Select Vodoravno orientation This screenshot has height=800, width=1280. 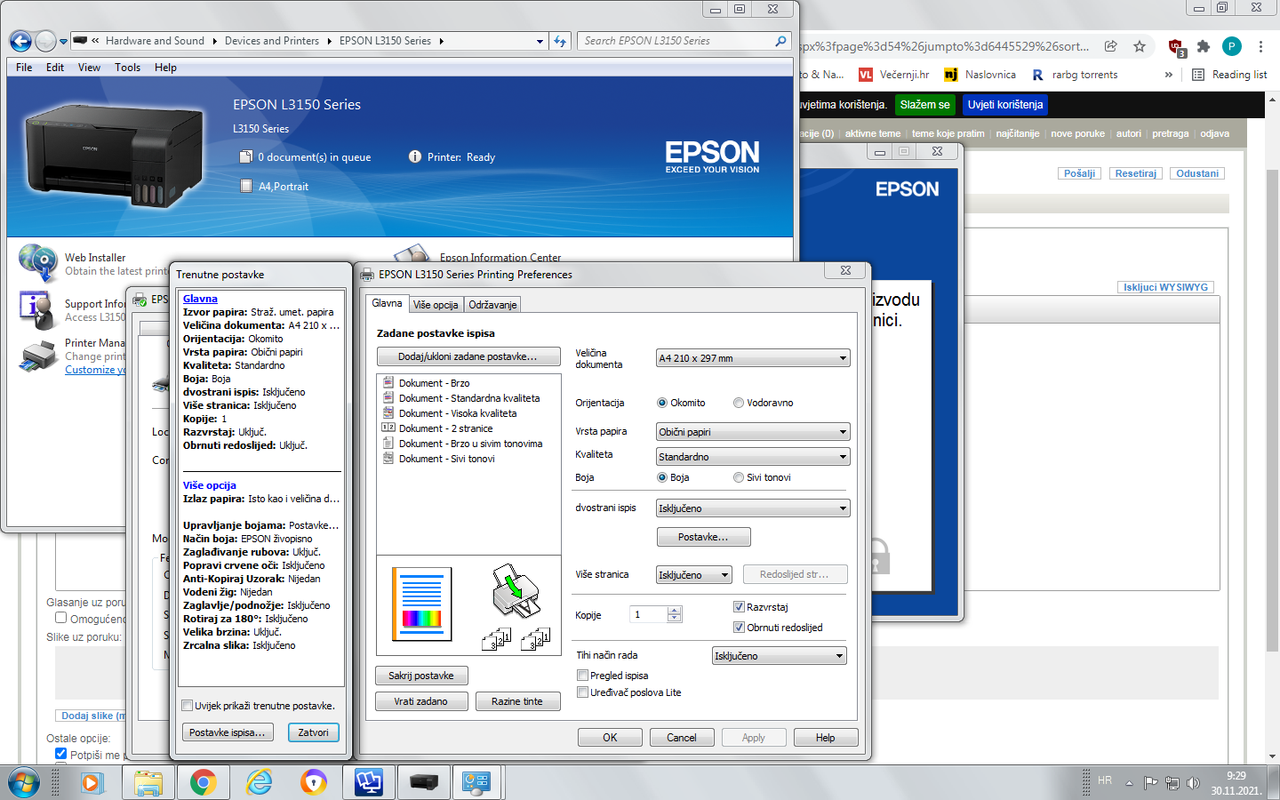click(x=763, y=403)
